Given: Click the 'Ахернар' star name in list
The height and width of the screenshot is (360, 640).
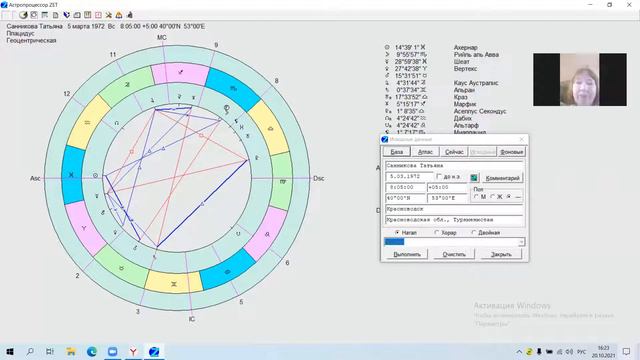Looking at the screenshot, I should coord(465,47).
